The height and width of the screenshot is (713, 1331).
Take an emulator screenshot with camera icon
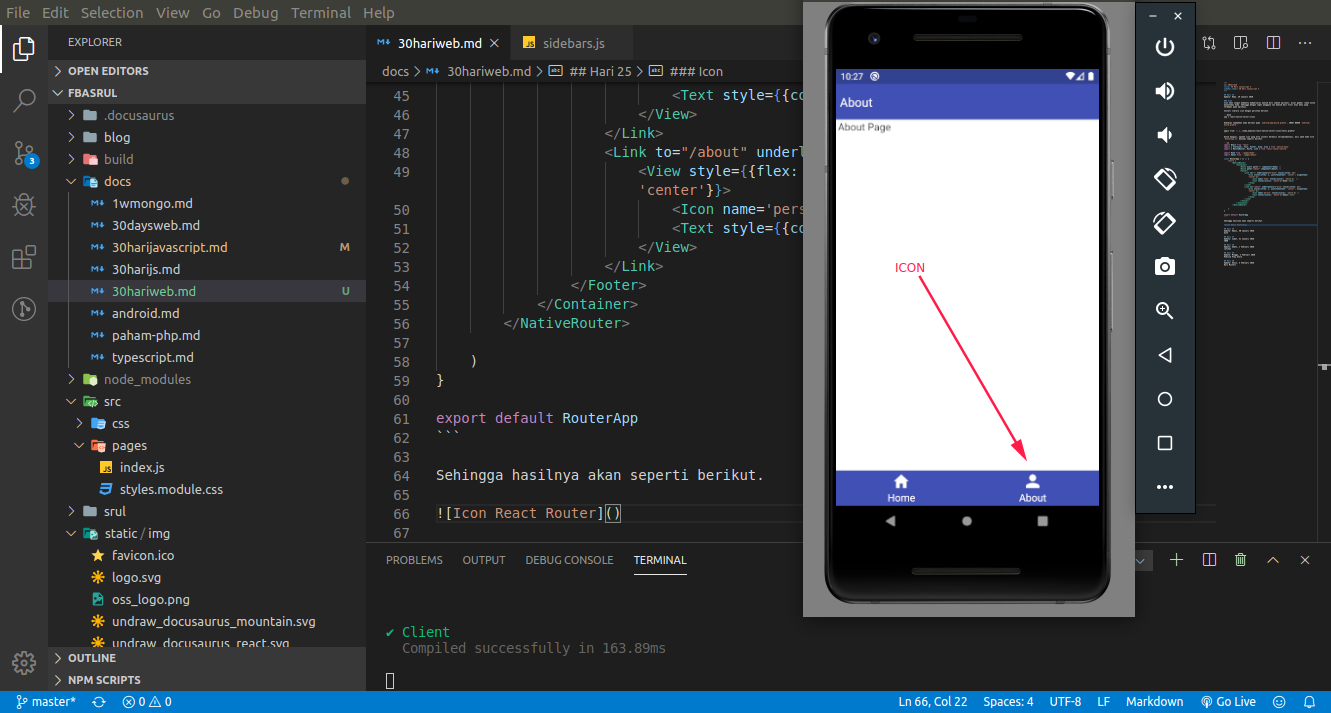pyautogui.click(x=1164, y=267)
